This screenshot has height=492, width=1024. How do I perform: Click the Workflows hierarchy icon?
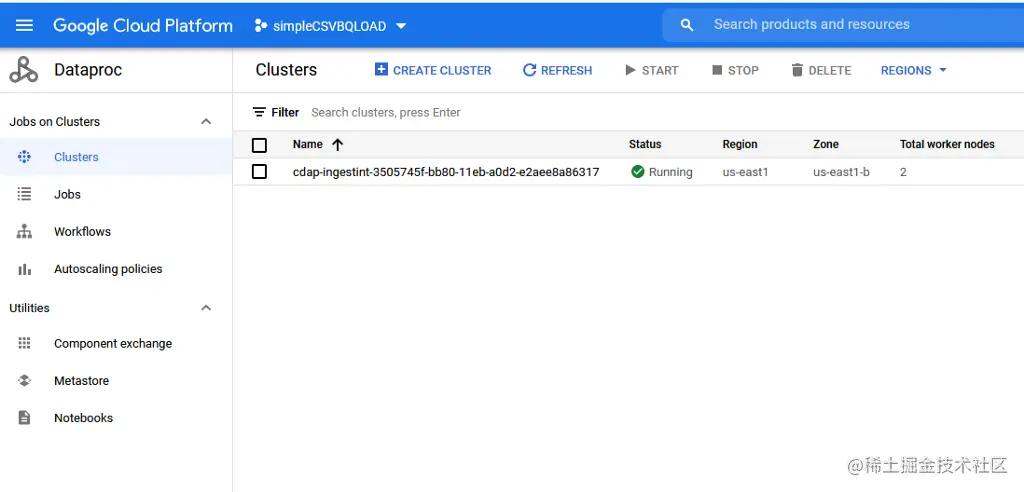click(x=24, y=231)
